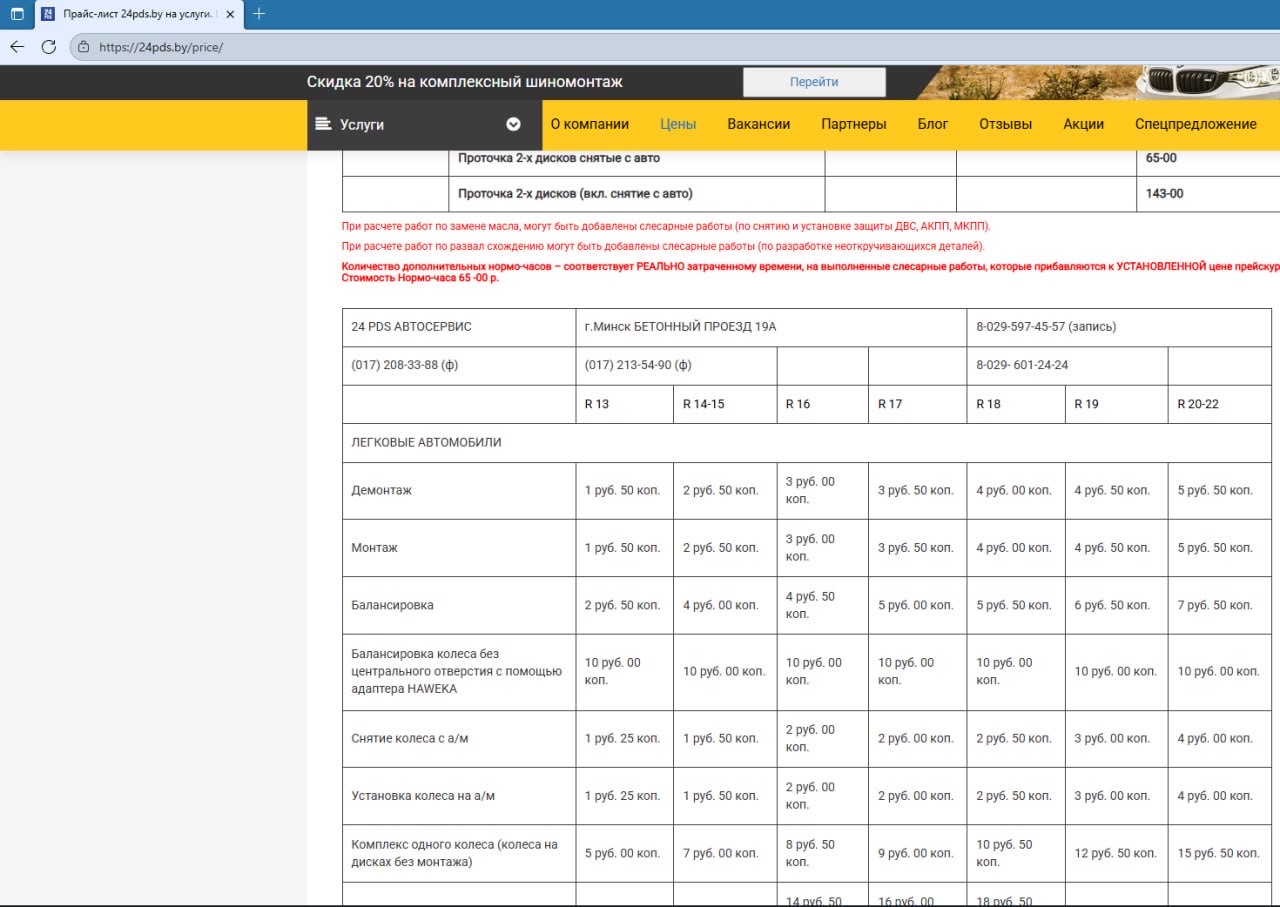Expand the Услуги dropdown chevron
This screenshot has width=1280, height=907.
pyautogui.click(x=513, y=124)
